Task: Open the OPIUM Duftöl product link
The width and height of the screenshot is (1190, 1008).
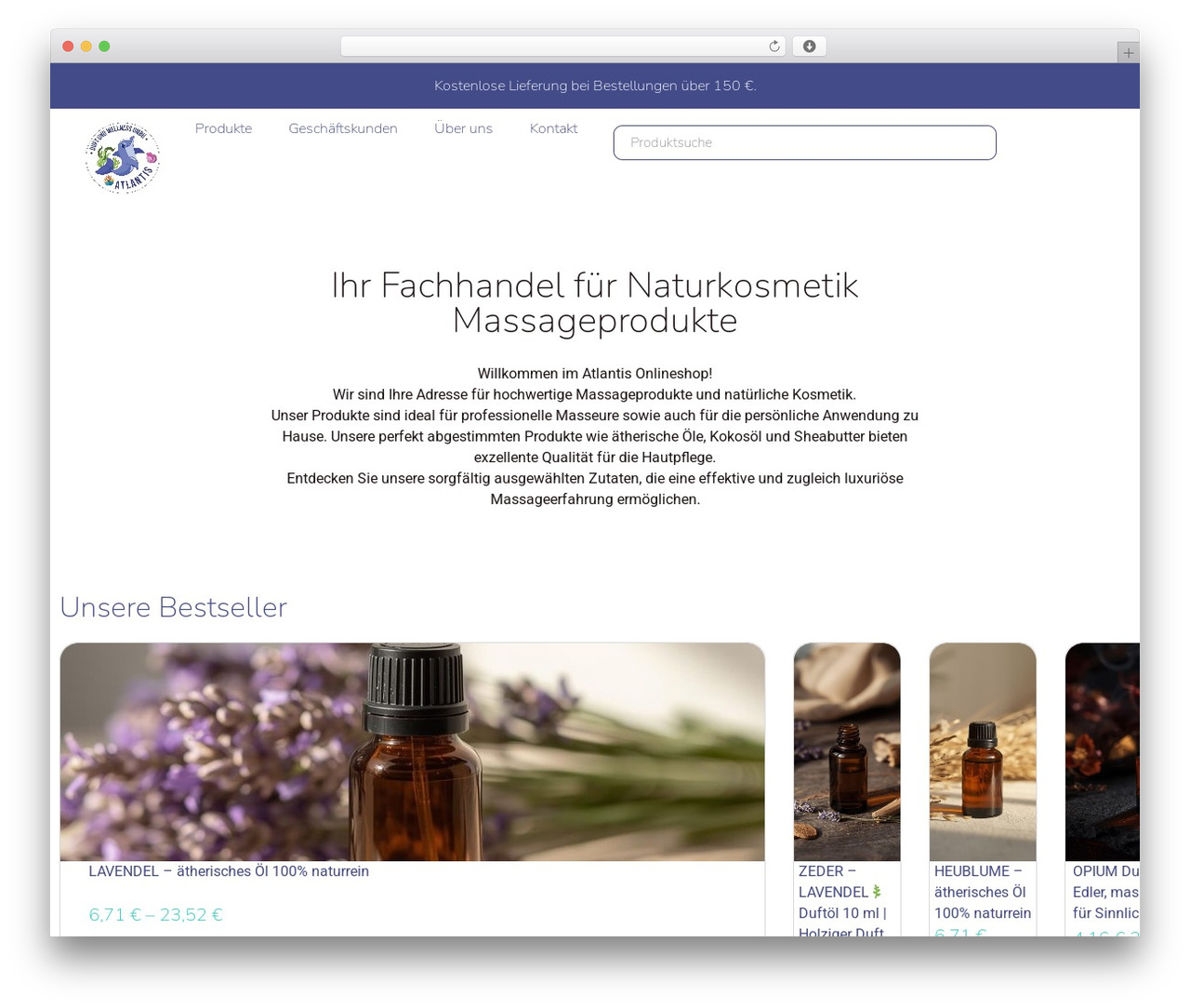Action: [1105, 892]
